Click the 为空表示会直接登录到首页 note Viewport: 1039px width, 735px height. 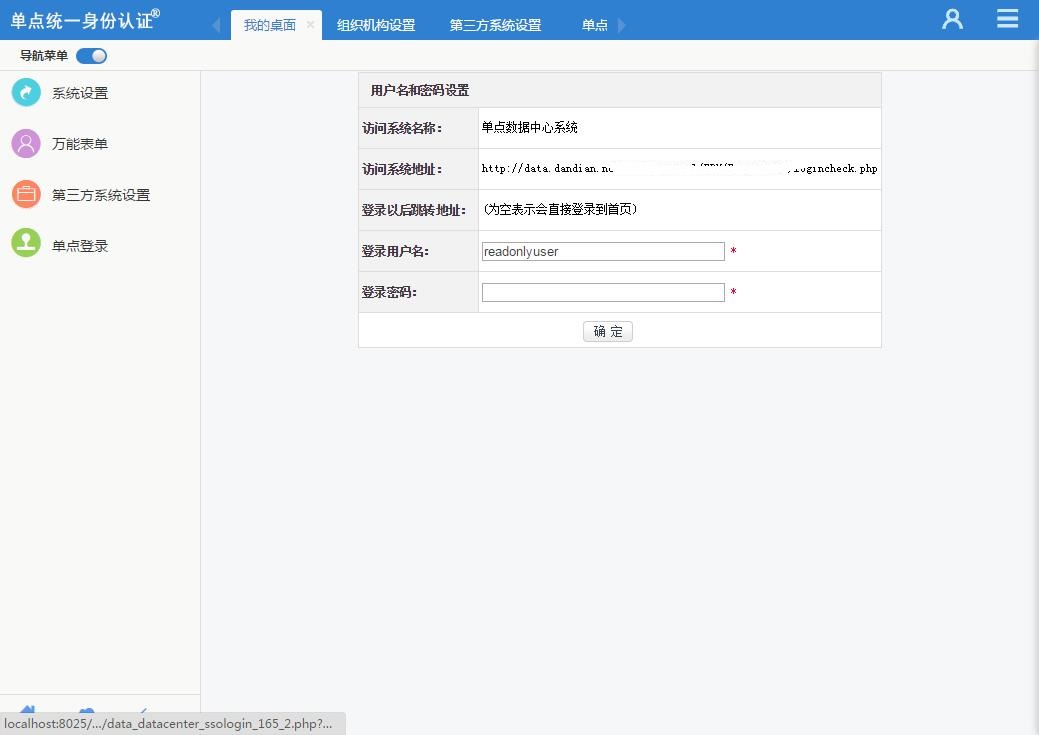point(560,209)
